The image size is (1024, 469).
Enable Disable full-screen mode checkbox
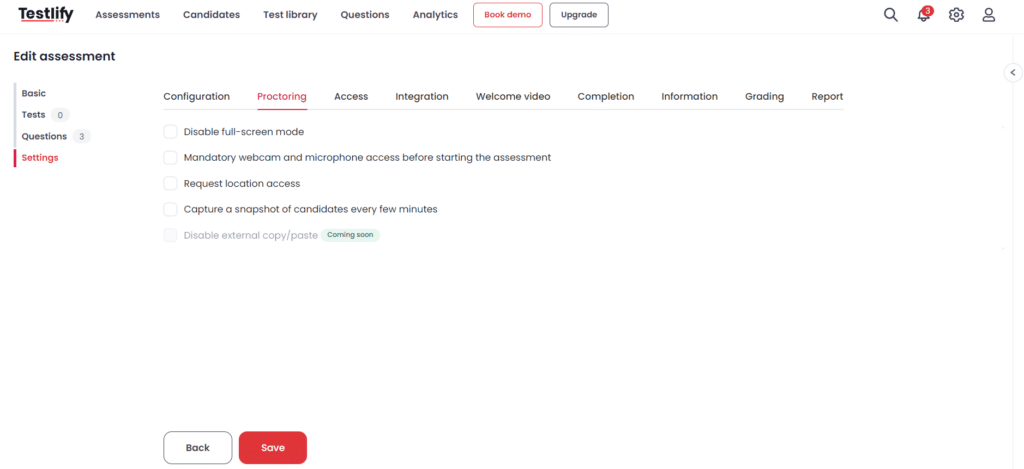coord(170,132)
